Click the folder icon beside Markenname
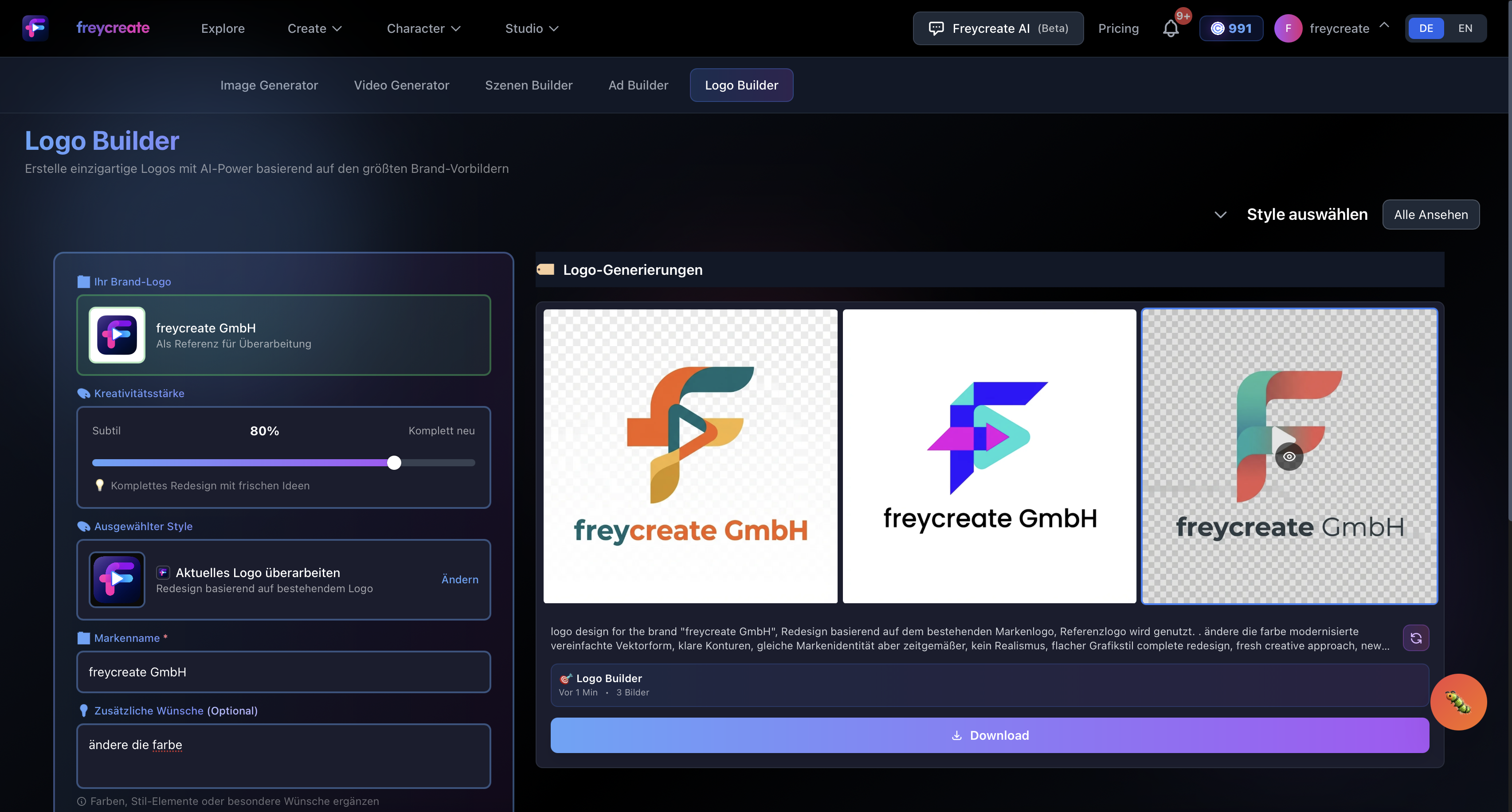 click(83, 638)
